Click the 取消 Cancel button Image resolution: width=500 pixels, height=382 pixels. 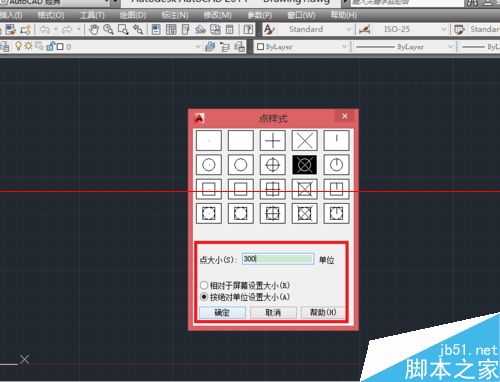[x=273, y=313]
